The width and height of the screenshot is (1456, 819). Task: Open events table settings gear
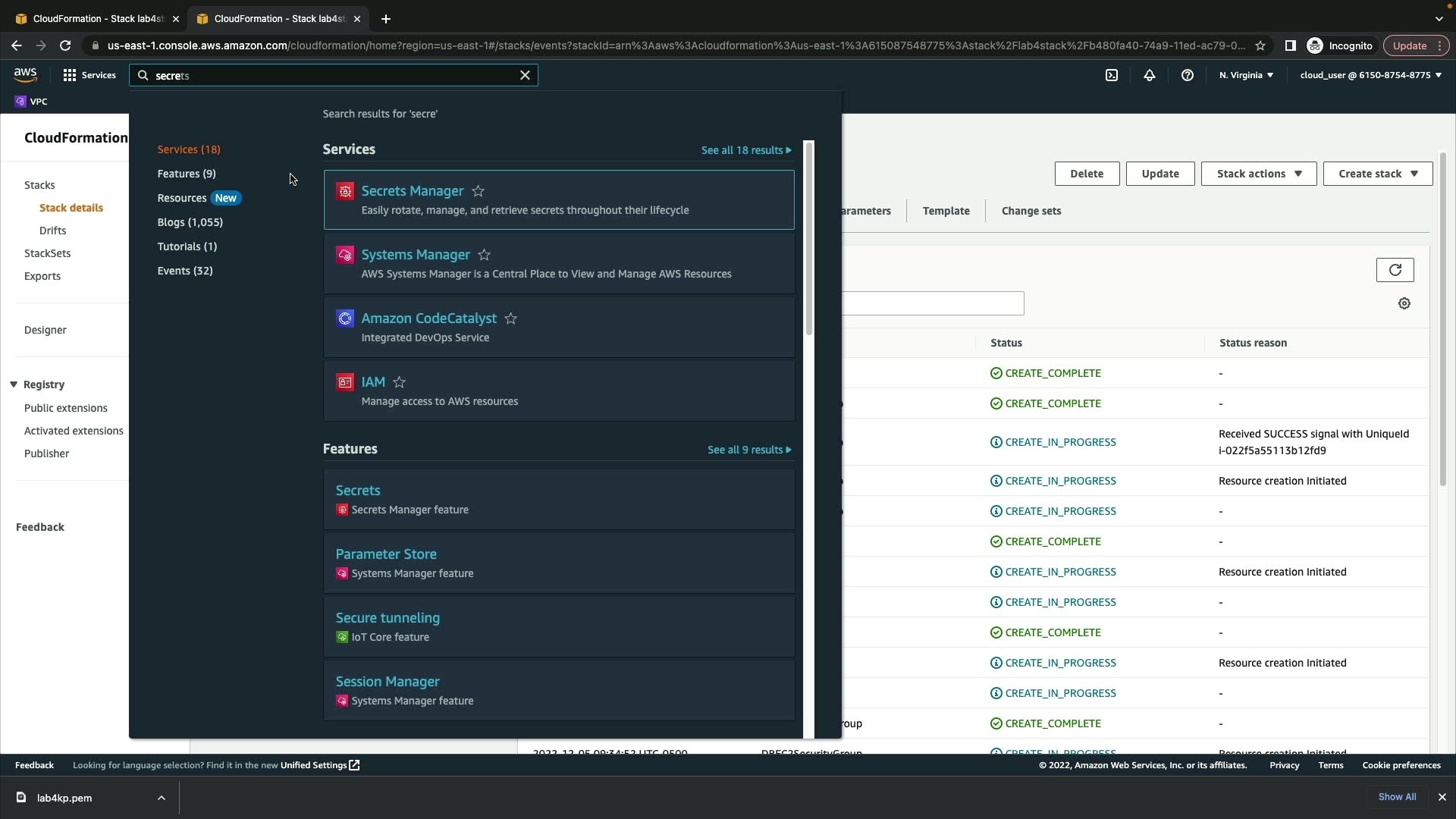(x=1404, y=303)
